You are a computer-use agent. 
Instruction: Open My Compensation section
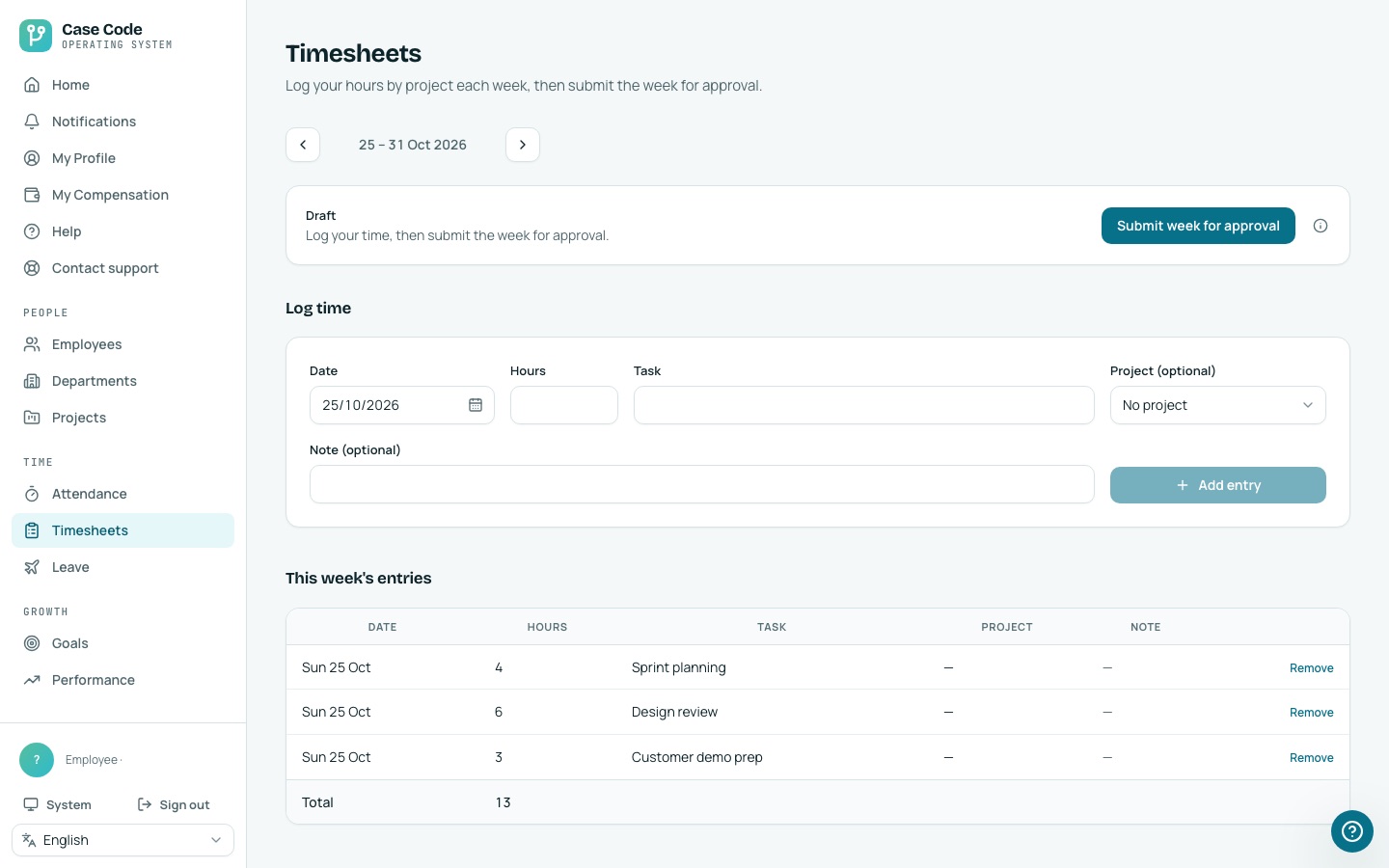[x=123, y=195]
